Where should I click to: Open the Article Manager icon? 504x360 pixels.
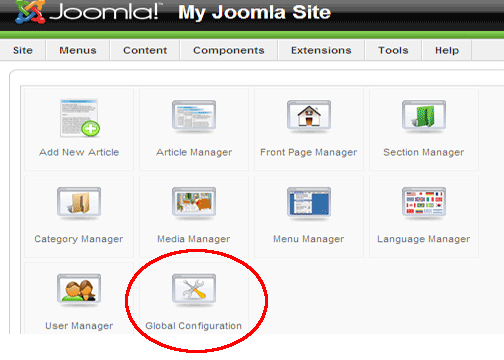(x=194, y=116)
